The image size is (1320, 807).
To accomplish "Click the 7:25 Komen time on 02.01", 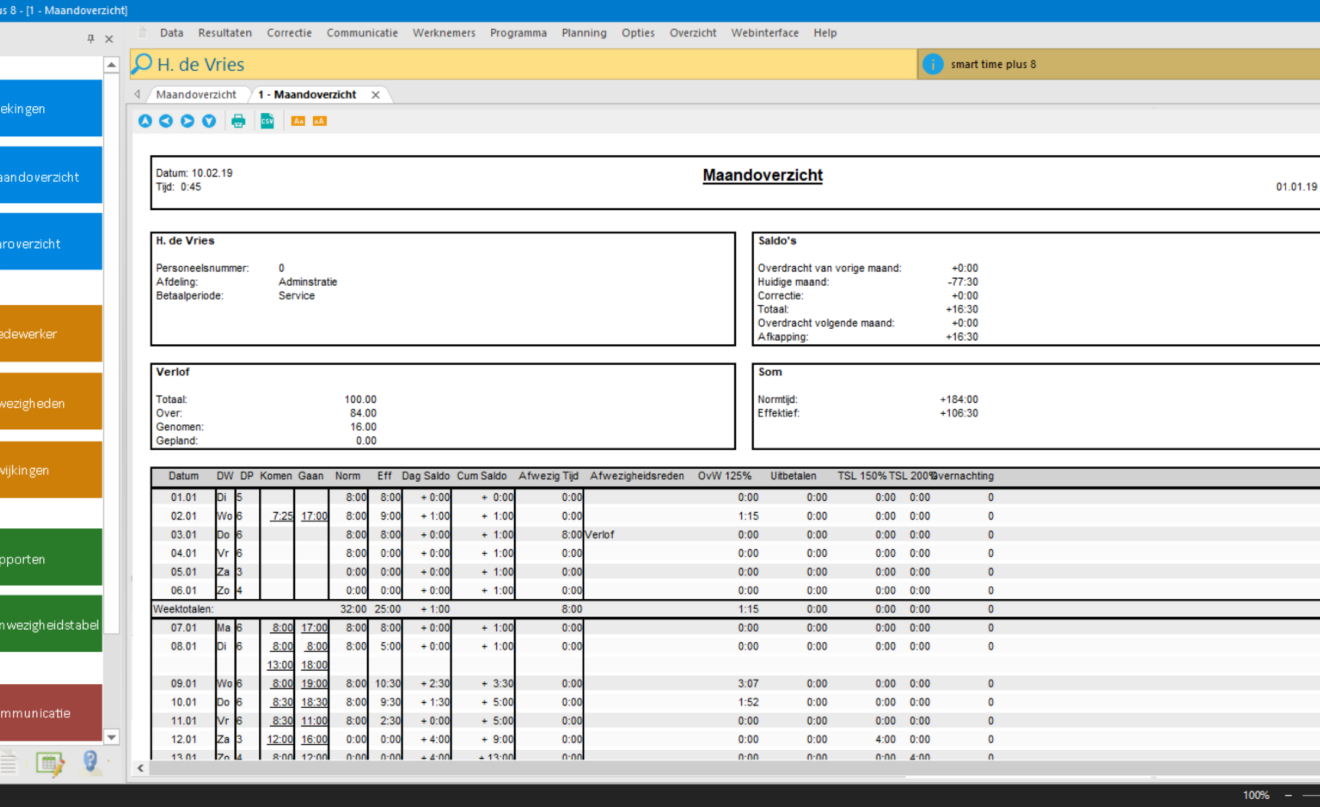I will (283, 516).
